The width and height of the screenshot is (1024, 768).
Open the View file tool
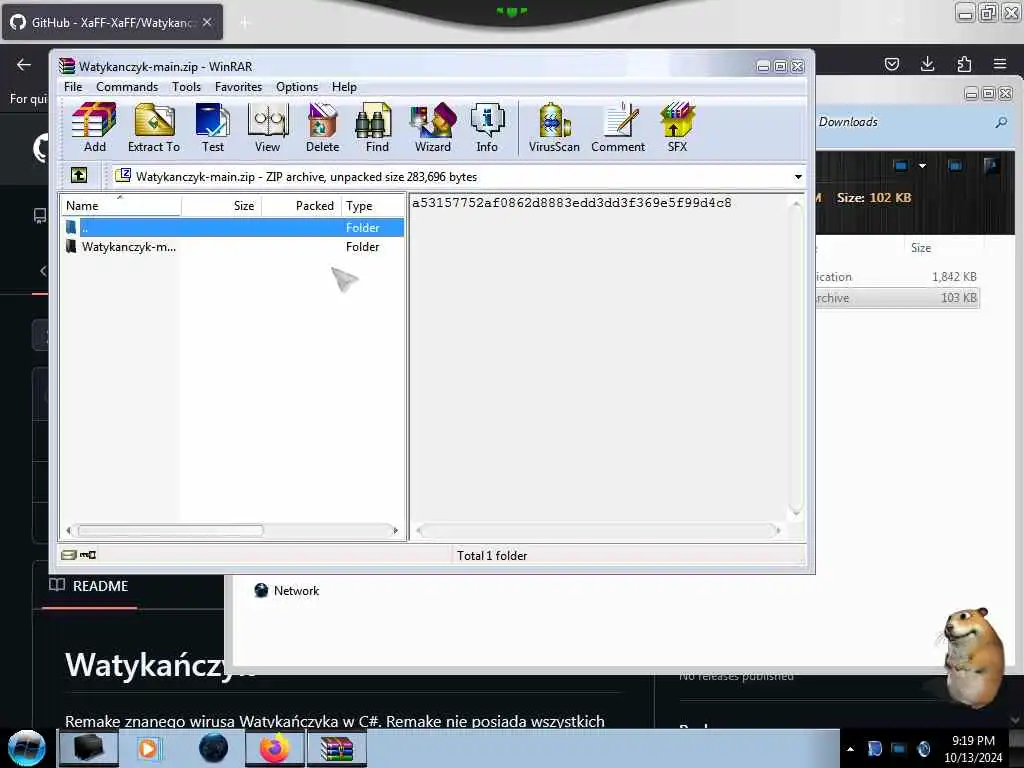(268, 128)
